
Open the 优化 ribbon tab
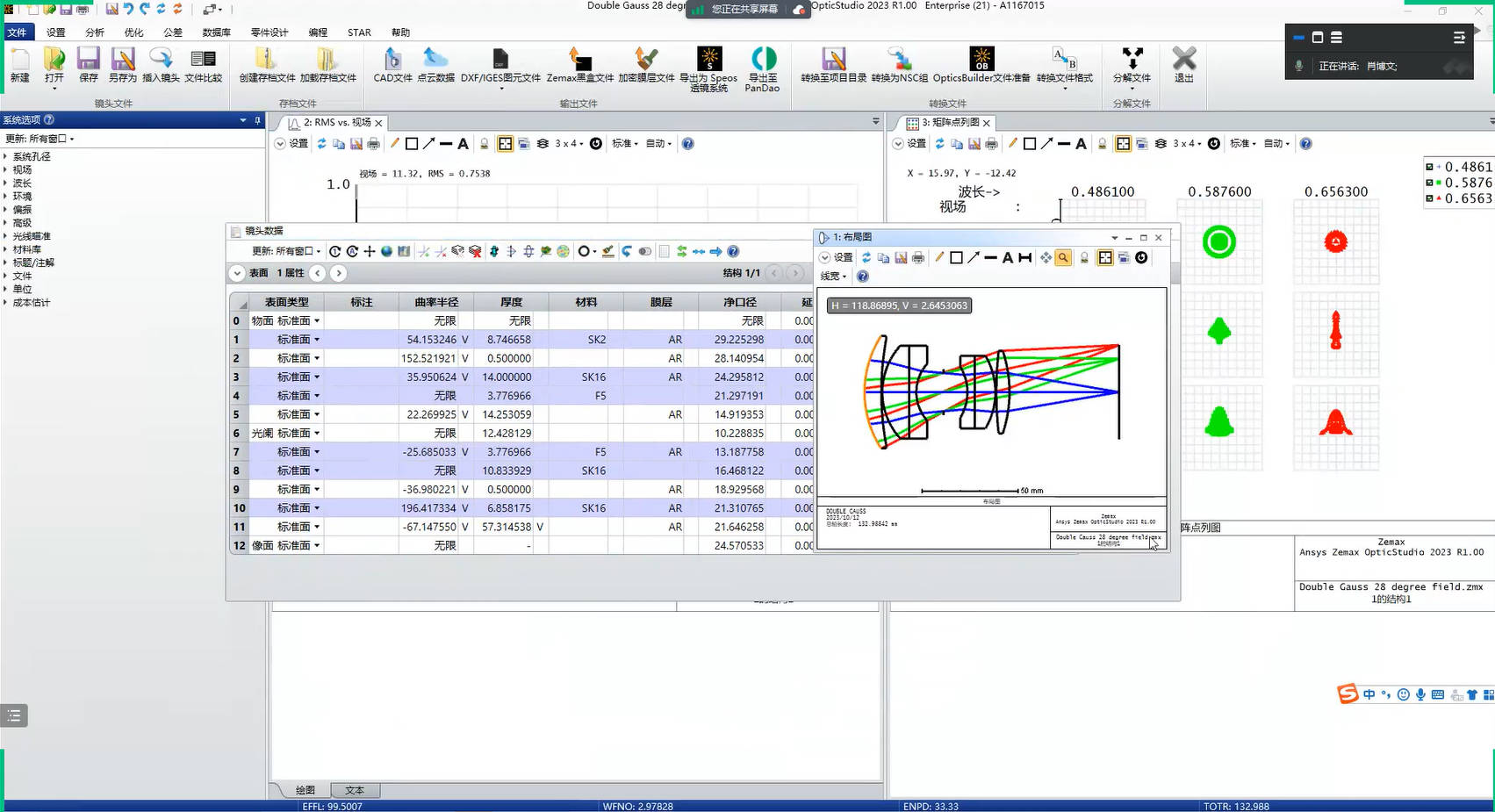click(133, 32)
